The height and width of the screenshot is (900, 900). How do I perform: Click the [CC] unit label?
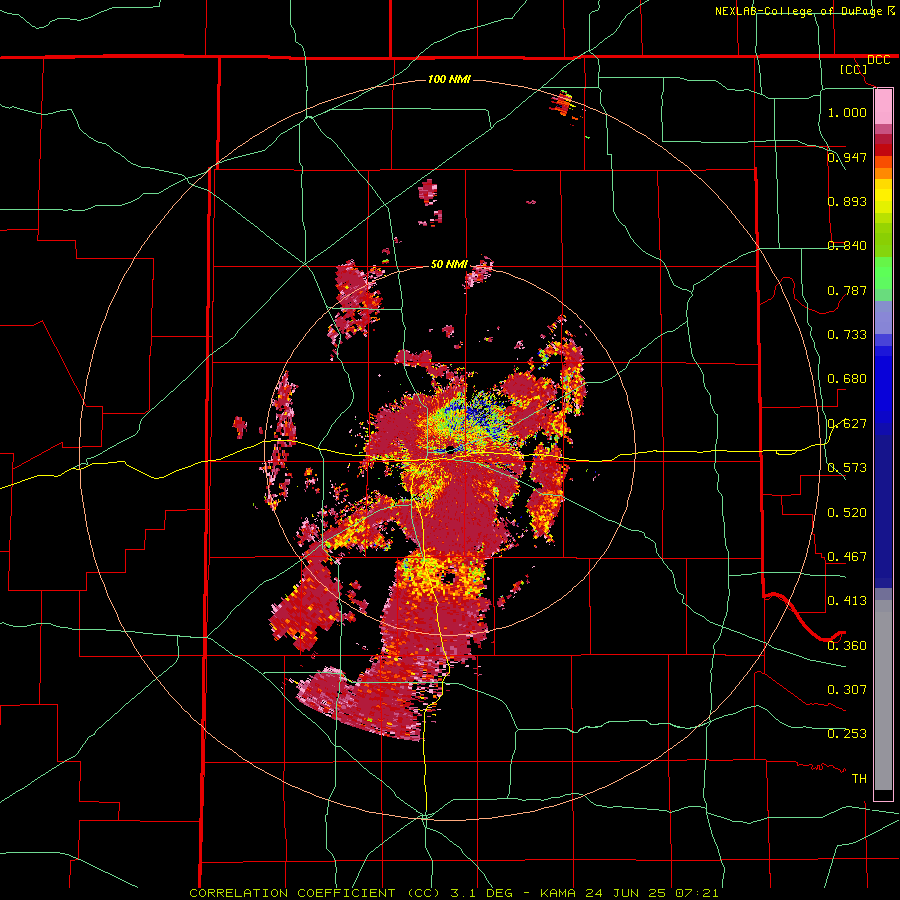click(x=854, y=69)
